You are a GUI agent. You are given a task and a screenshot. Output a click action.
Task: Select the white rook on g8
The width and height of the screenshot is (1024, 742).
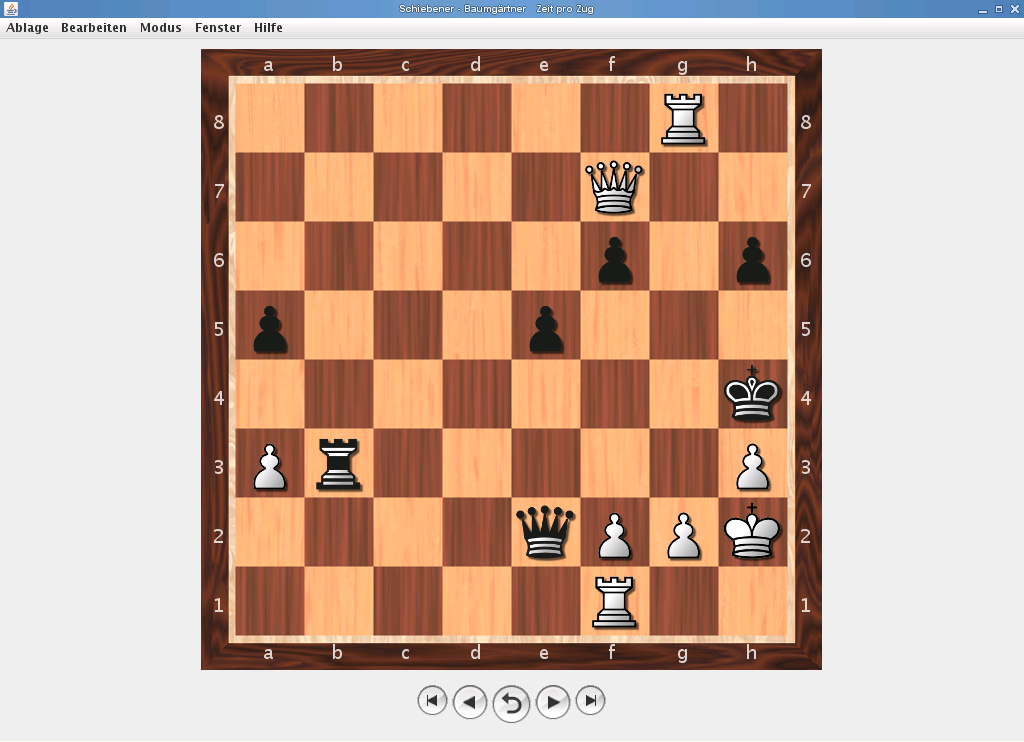click(x=683, y=120)
